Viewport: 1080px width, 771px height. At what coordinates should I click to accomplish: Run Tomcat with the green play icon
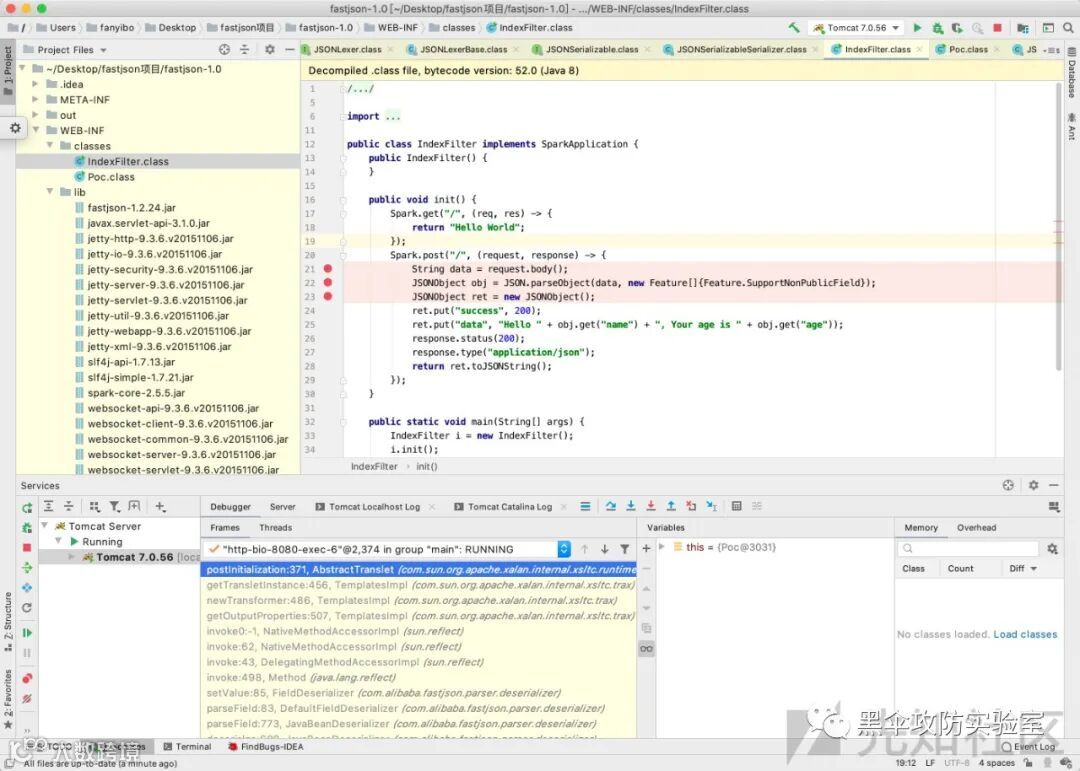[x=917, y=28]
